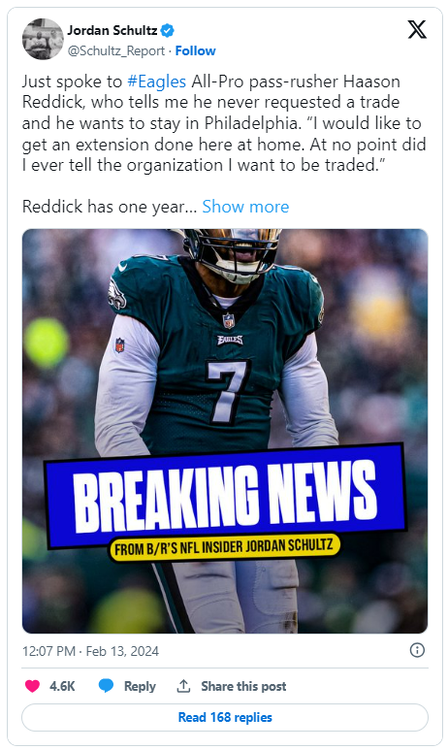
Task: Click the blue reply speech bubble icon
Action: (106, 686)
